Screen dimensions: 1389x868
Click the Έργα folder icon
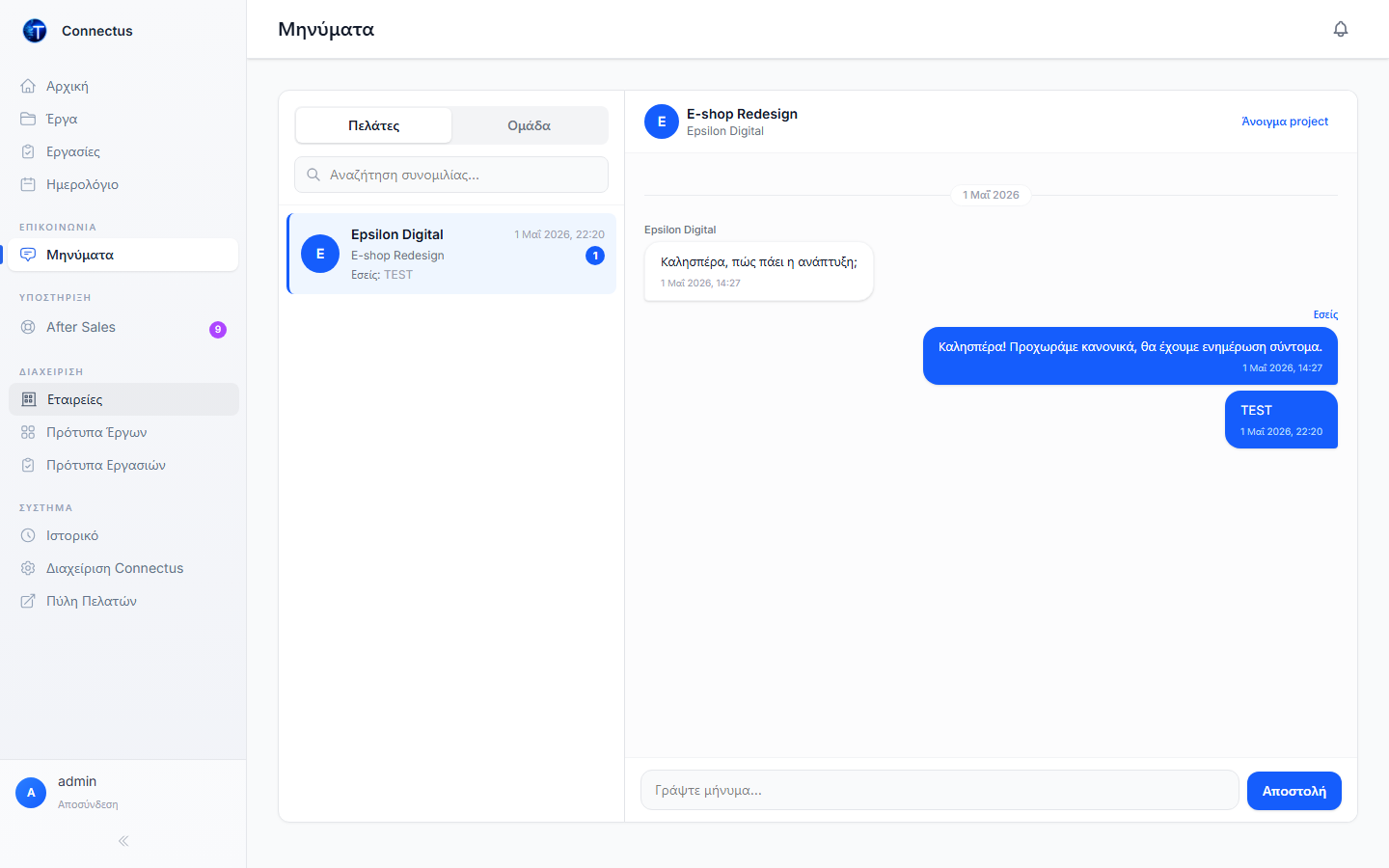pyautogui.click(x=28, y=119)
